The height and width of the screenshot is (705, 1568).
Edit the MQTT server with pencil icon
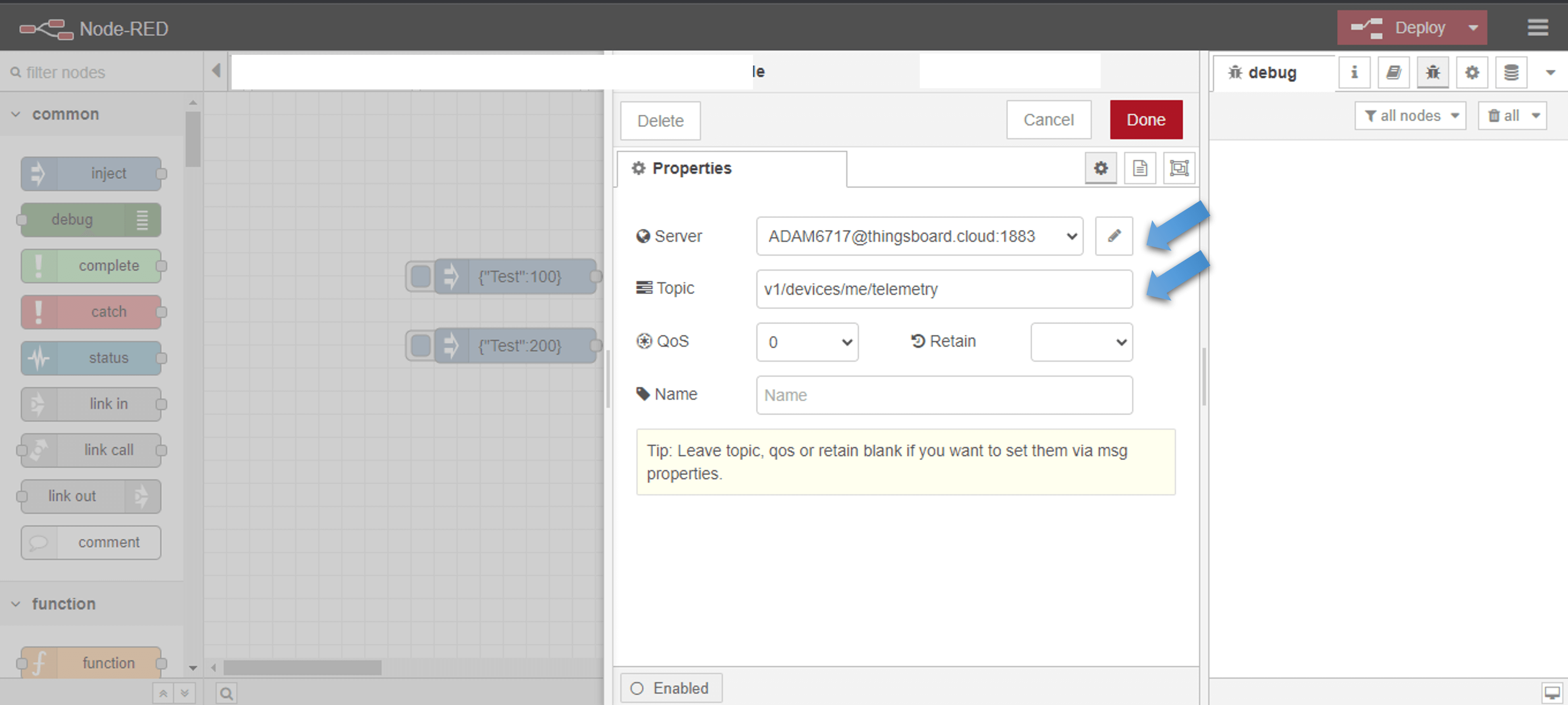1113,236
